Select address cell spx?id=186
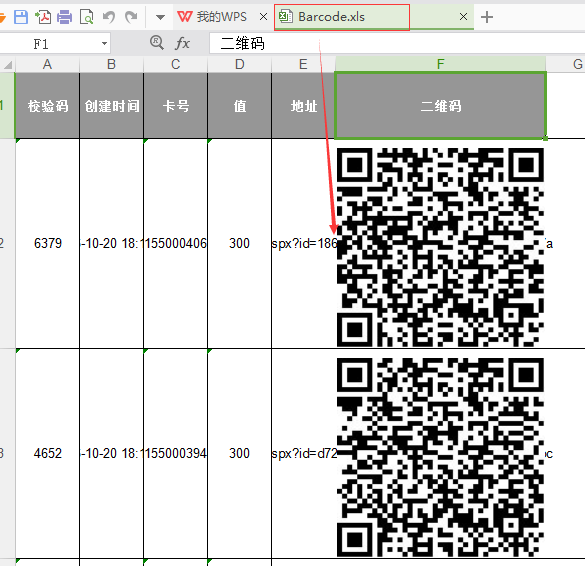This screenshot has height=566, width=585. [x=303, y=244]
